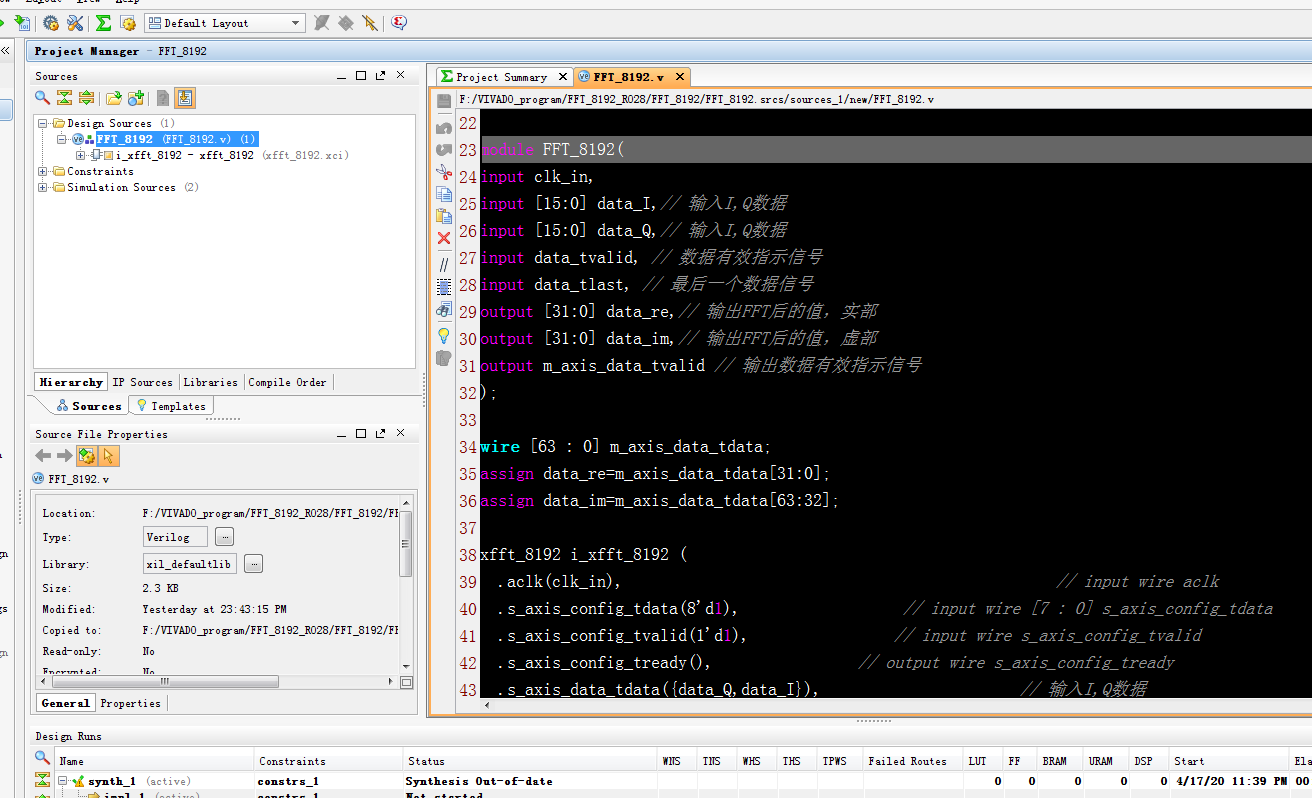
Task: Switch to the Project Summary tab
Action: pyautogui.click(x=500, y=76)
